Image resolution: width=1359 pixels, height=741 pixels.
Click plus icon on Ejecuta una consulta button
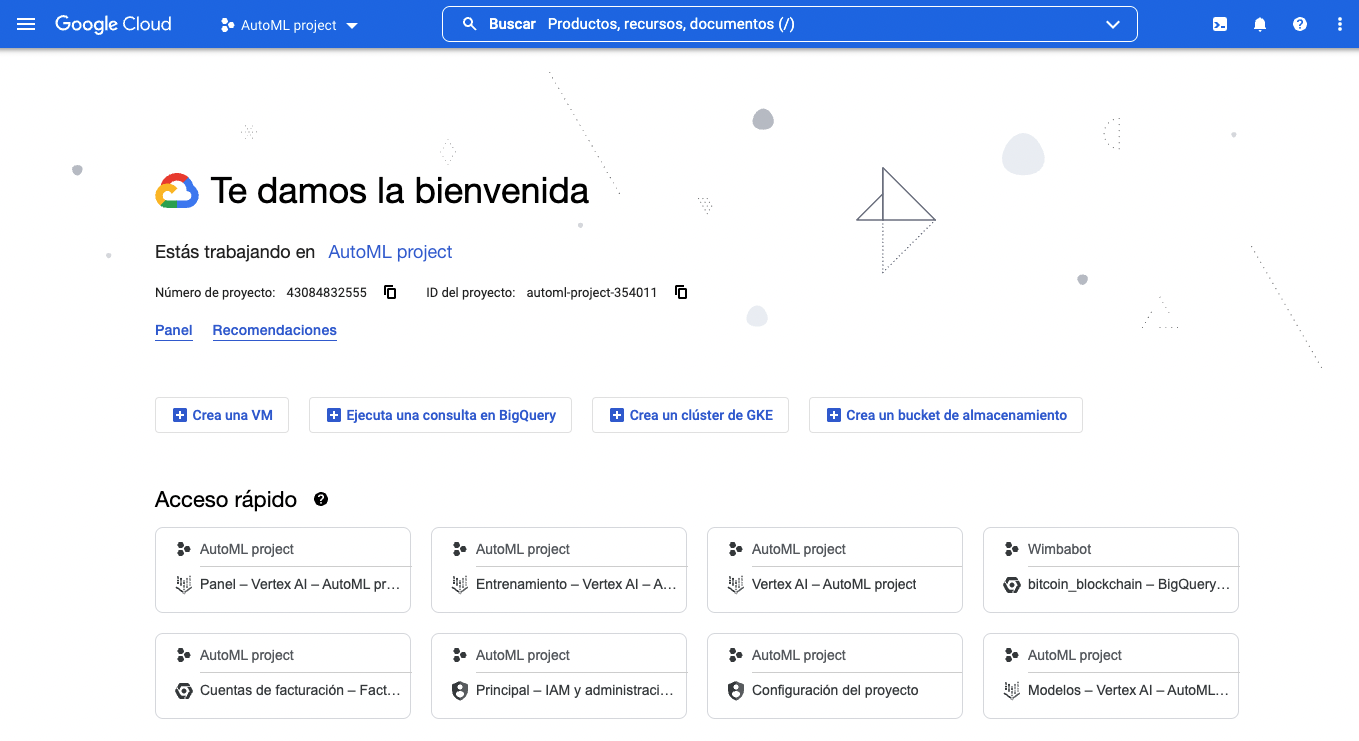click(334, 415)
